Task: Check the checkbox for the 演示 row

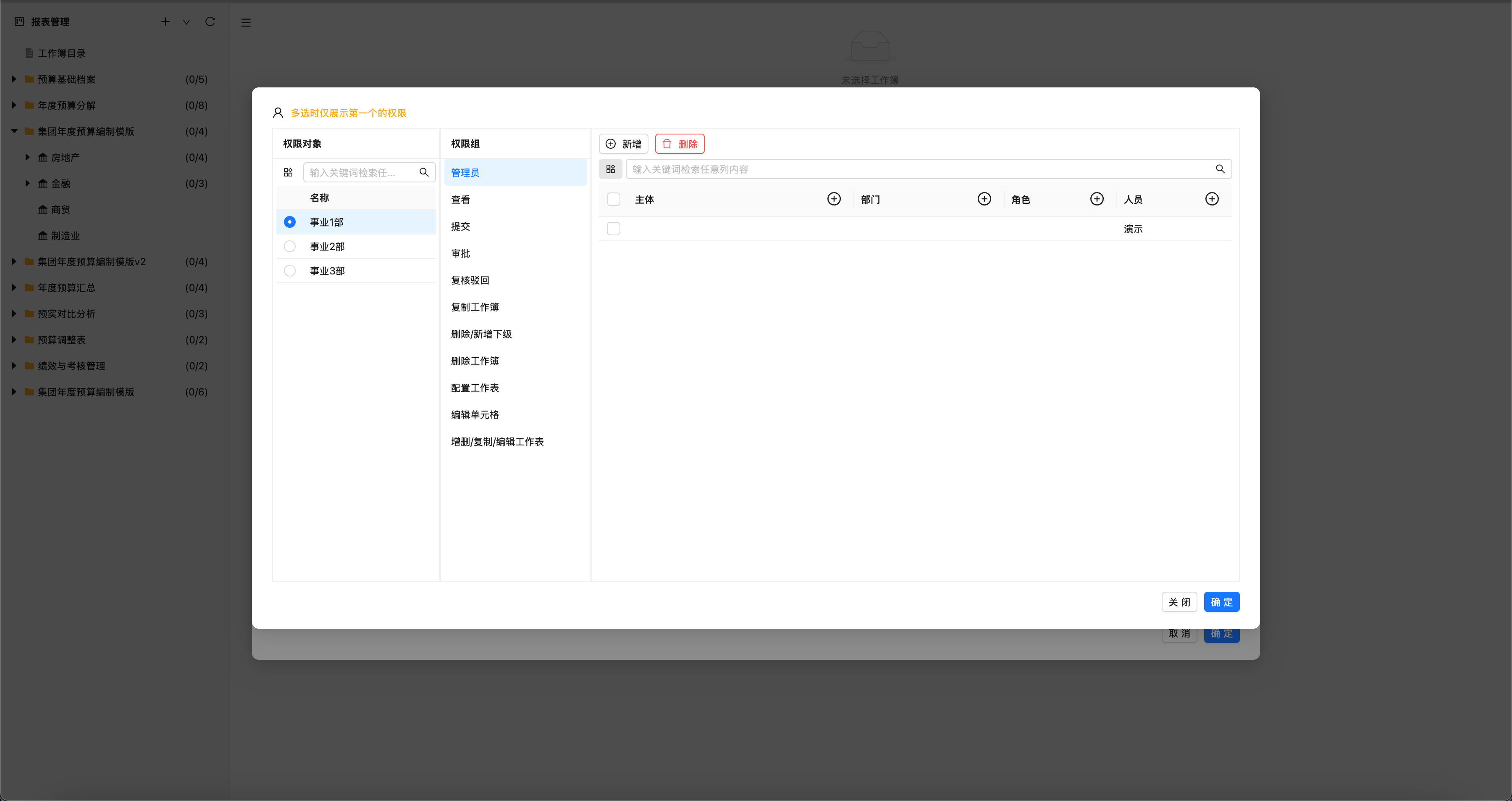Action: point(613,229)
